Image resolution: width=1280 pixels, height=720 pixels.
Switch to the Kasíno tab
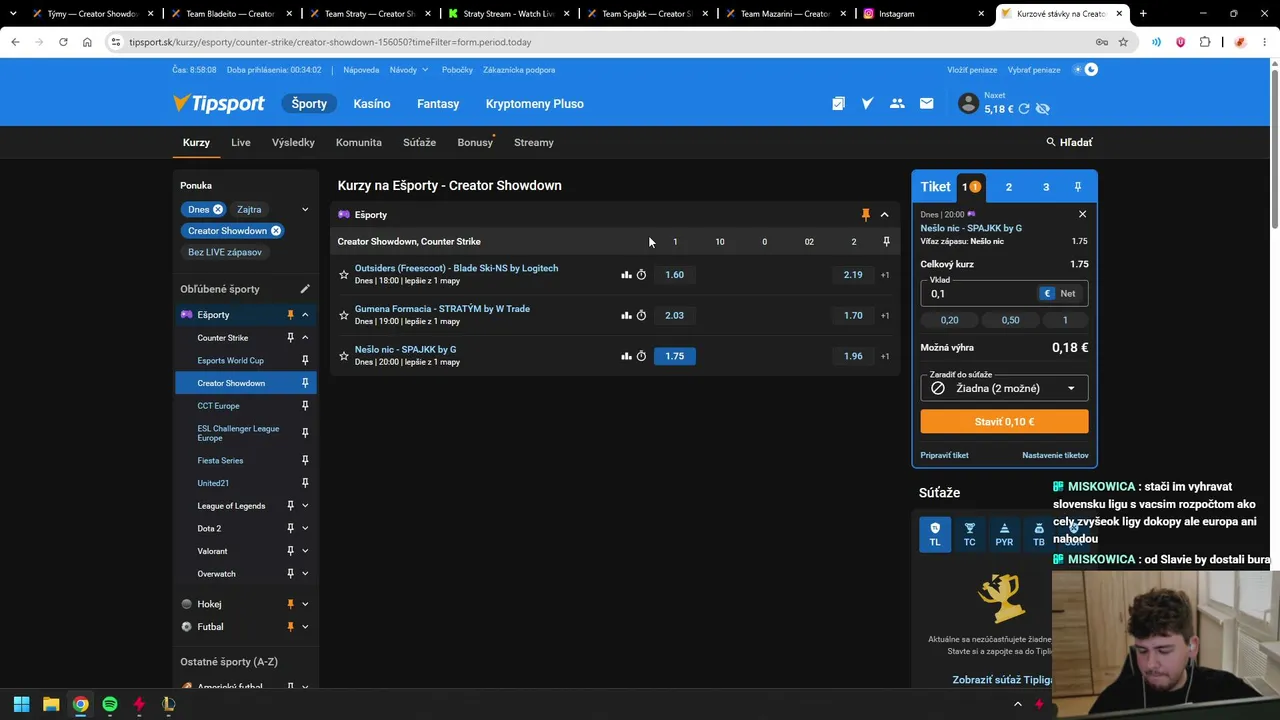point(372,104)
